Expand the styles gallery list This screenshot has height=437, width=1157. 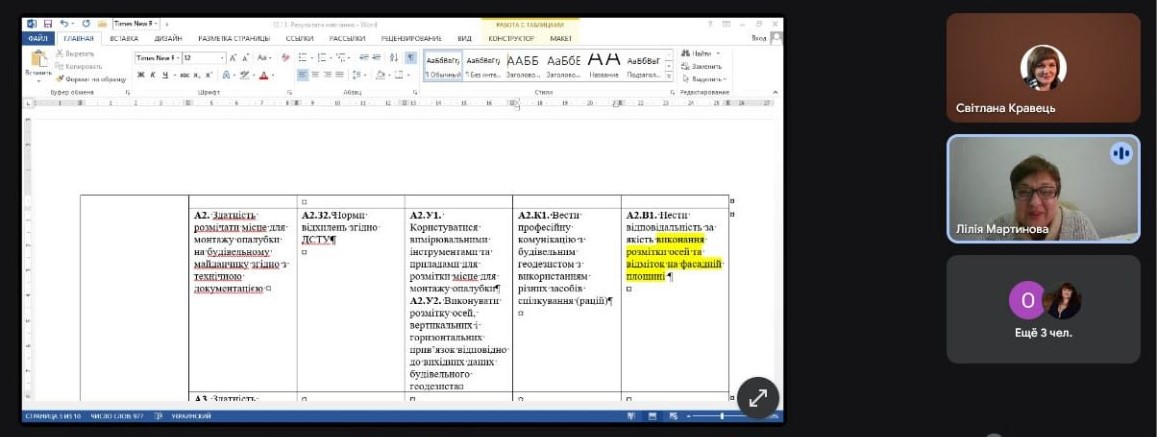tap(668, 77)
